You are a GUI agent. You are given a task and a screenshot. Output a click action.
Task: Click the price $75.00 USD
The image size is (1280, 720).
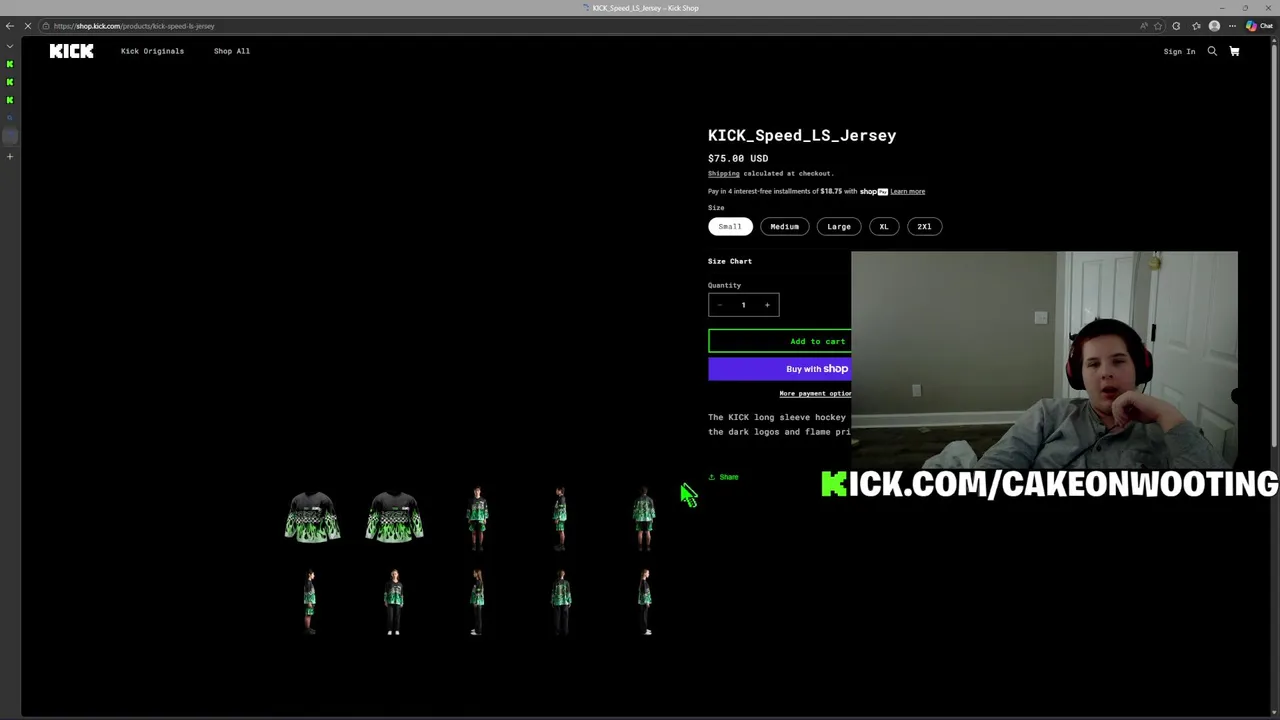738,158
